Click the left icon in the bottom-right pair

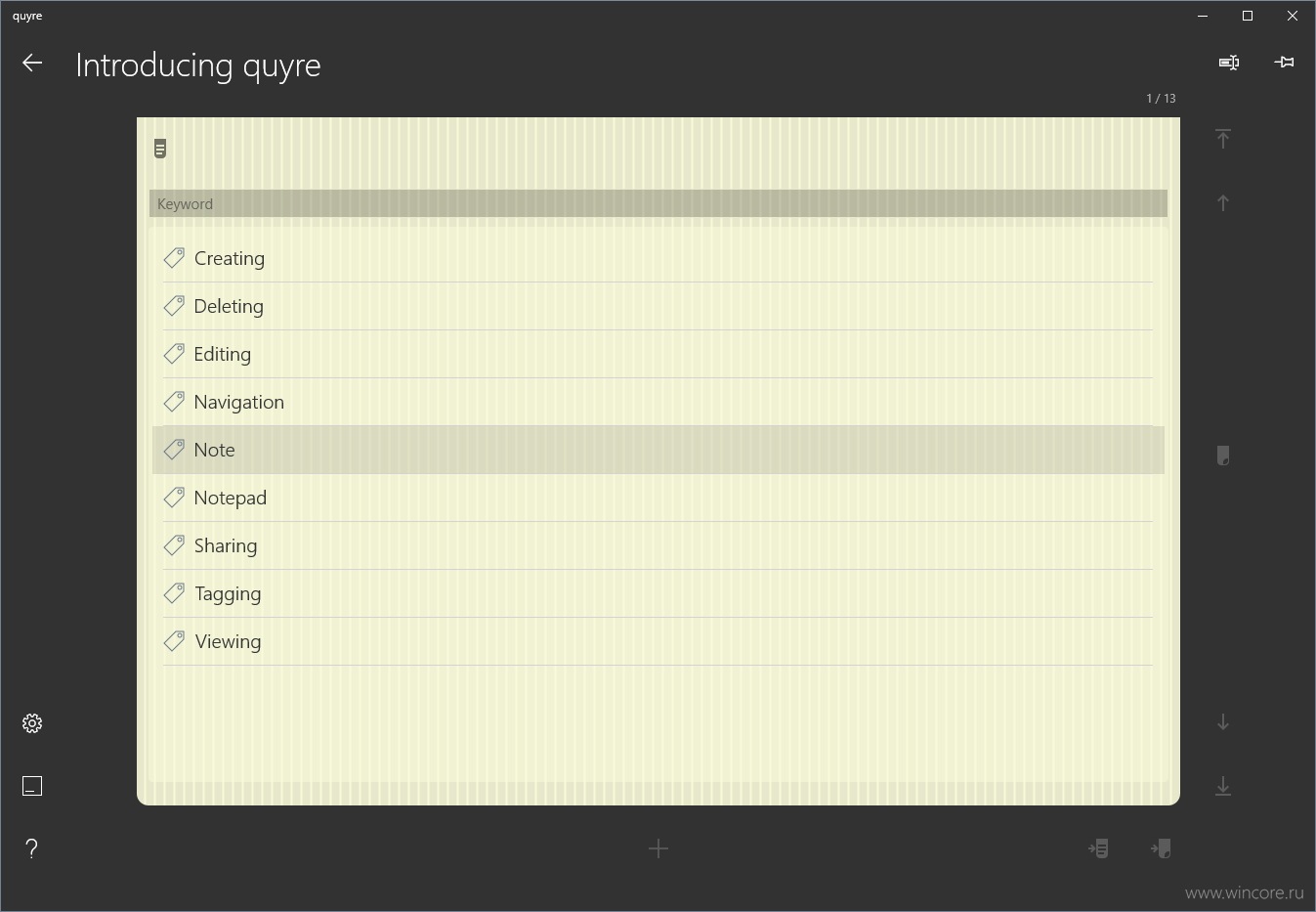[x=1098, y=848]
